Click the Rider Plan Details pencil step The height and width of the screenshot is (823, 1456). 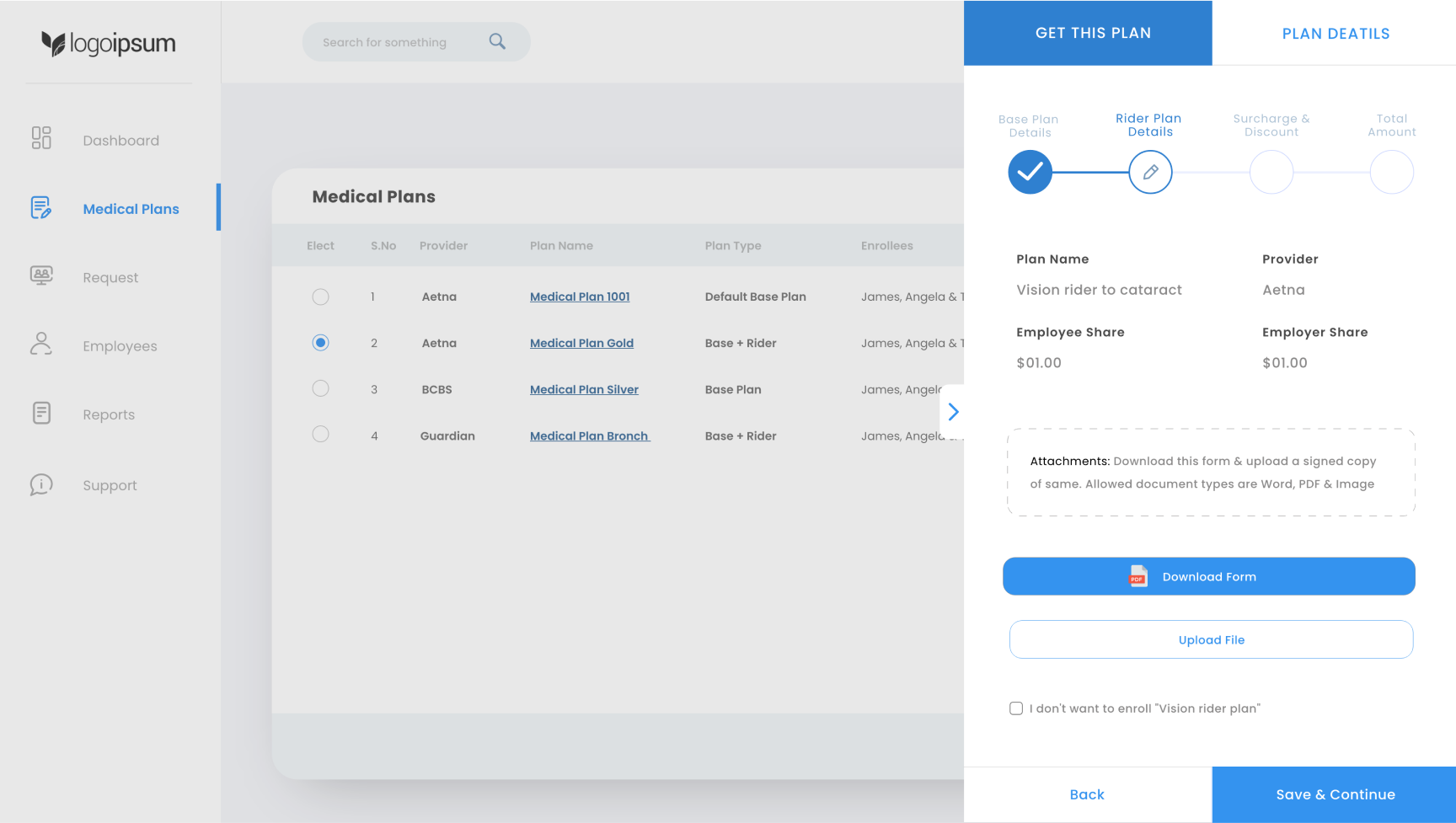tap(1150, 173)
